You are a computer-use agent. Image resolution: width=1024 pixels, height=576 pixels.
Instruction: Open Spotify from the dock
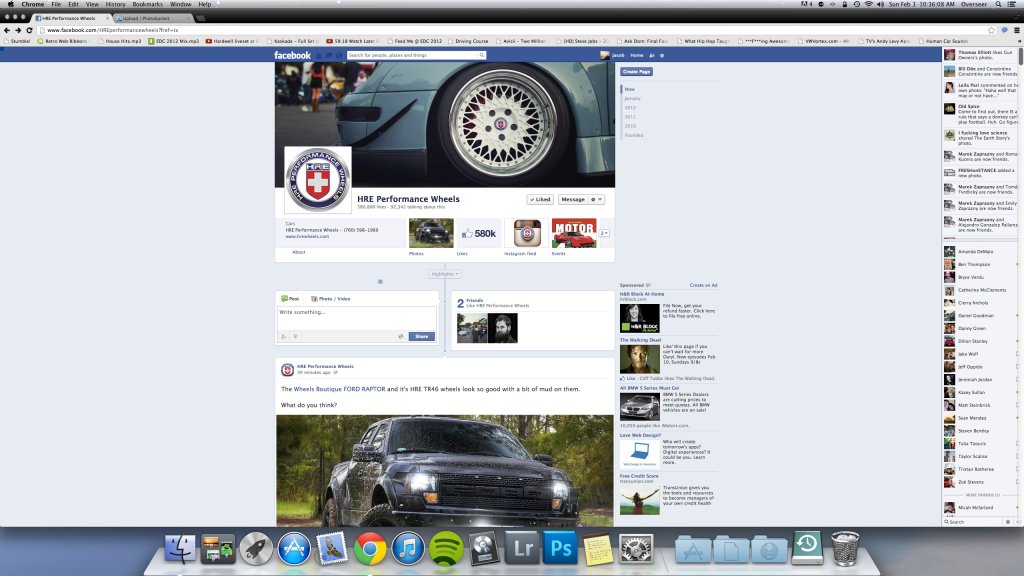pos(446,549)
